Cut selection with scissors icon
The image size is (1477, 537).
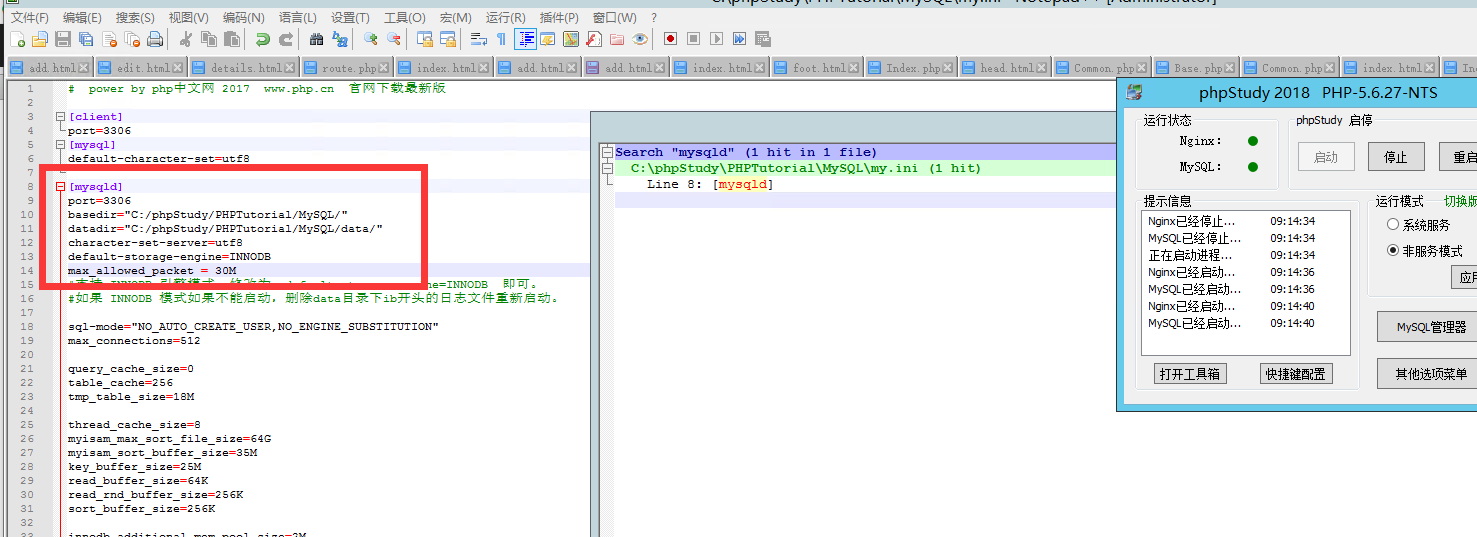[185, 39]
